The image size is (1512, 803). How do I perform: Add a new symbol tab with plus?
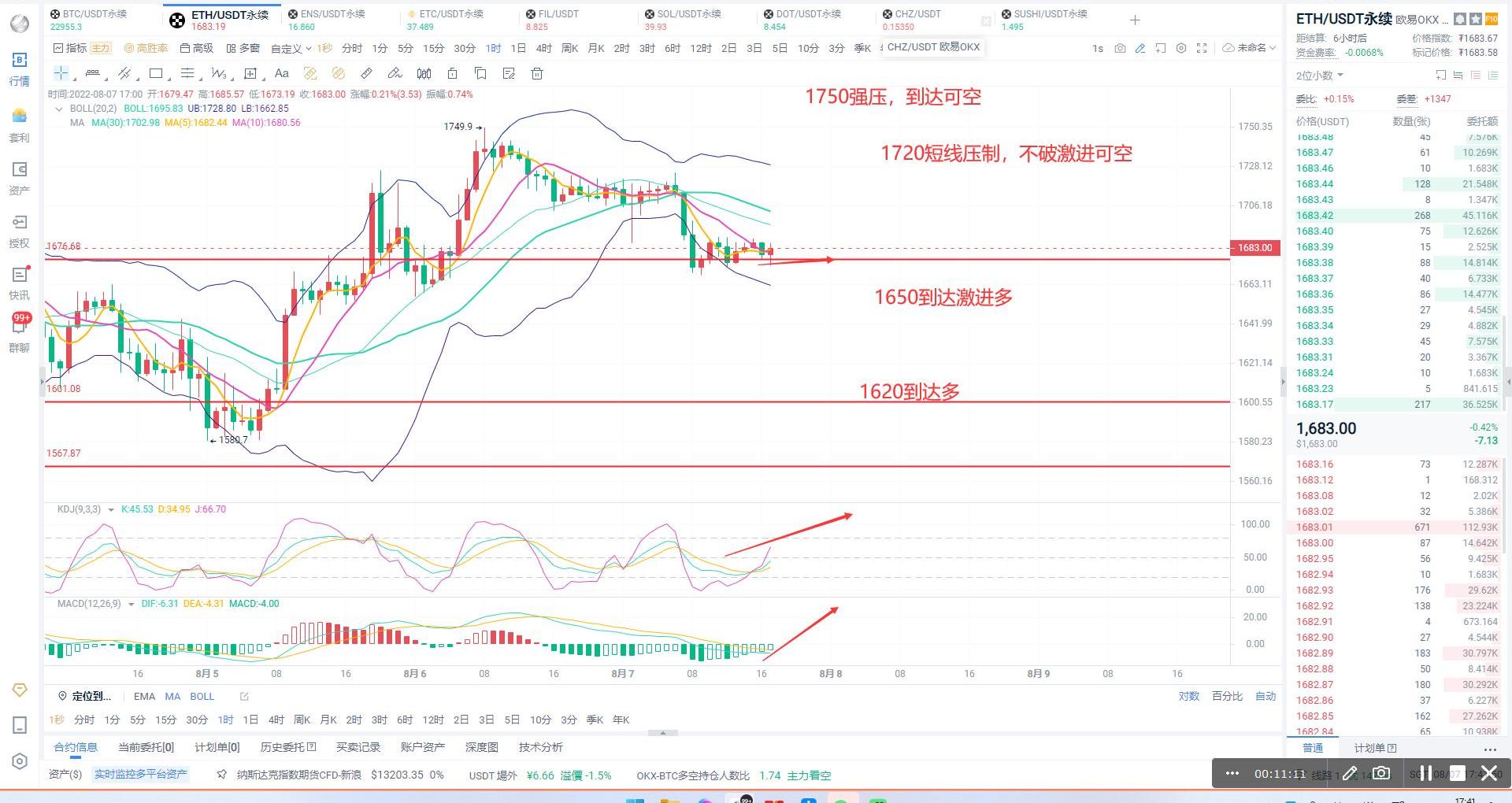pos(1135,20)
